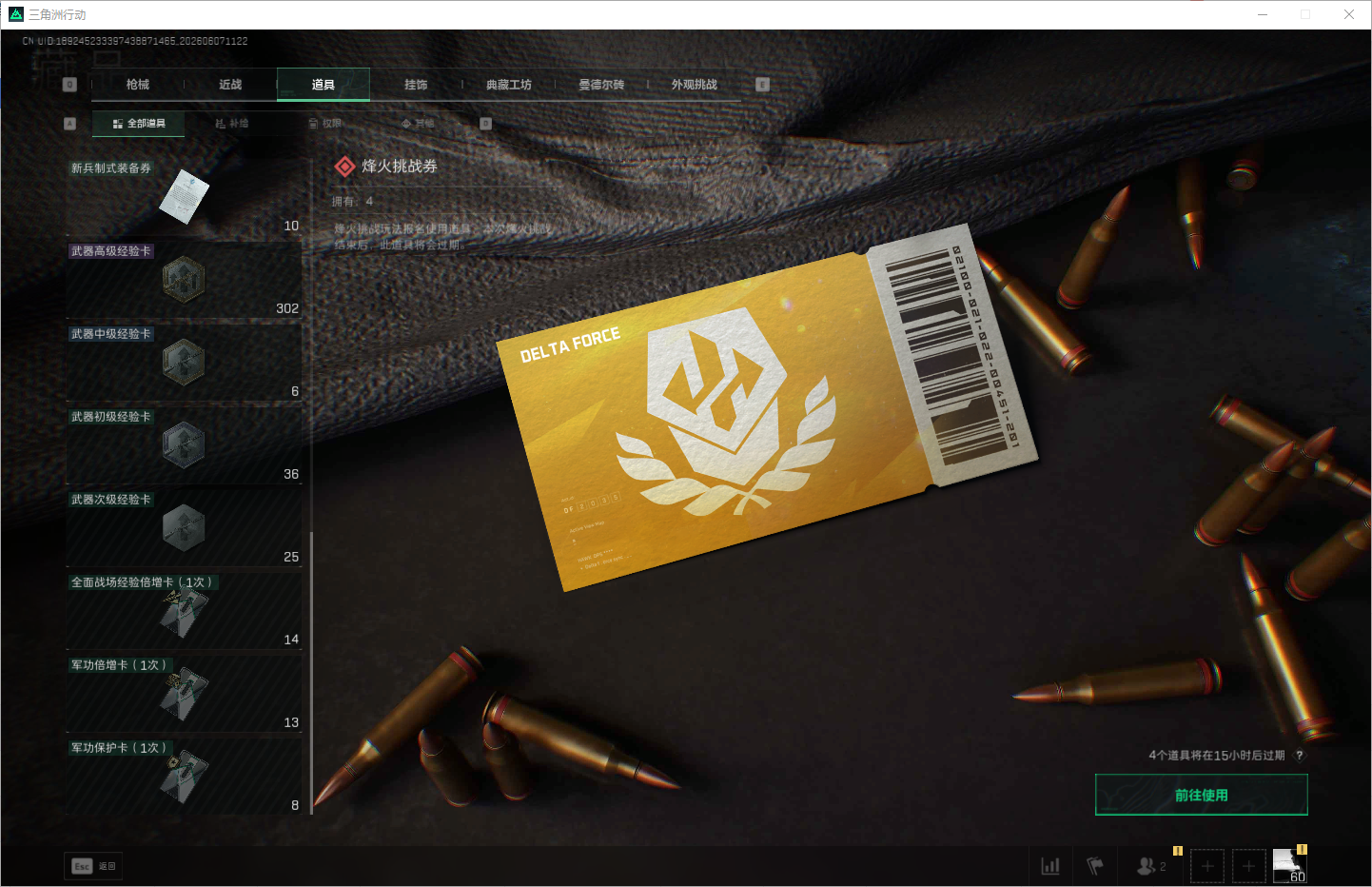Screen dimensions: 1372x887
Task: Click the second empty squad slot plus
Action: coord(1249,866)
